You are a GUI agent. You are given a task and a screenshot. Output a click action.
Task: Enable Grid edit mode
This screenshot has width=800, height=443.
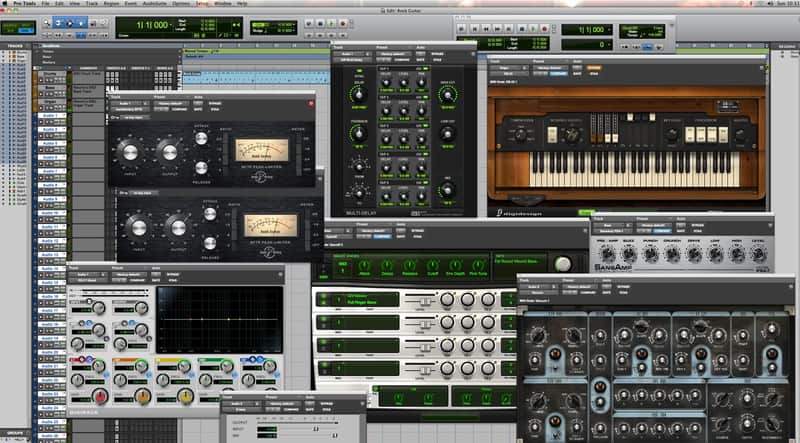pos(26,31)
